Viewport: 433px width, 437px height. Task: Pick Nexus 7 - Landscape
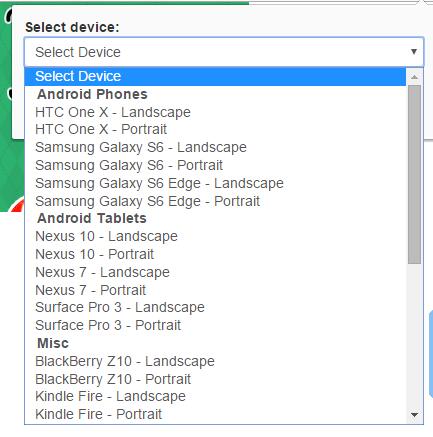(x=215, y=272)
